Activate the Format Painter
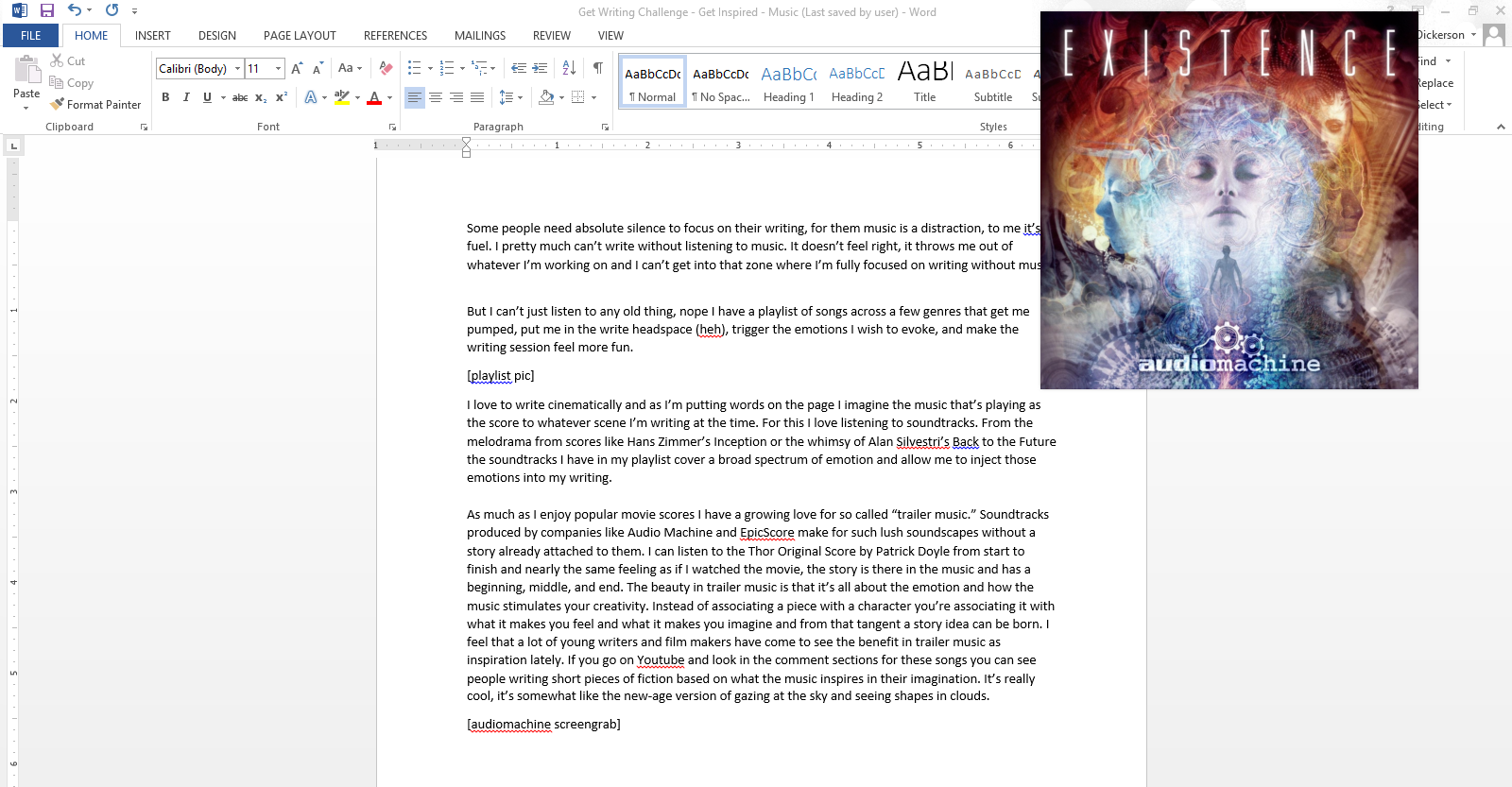This screenshot has height=787, width=1512. pyautogui.click(x=95, y=105)
